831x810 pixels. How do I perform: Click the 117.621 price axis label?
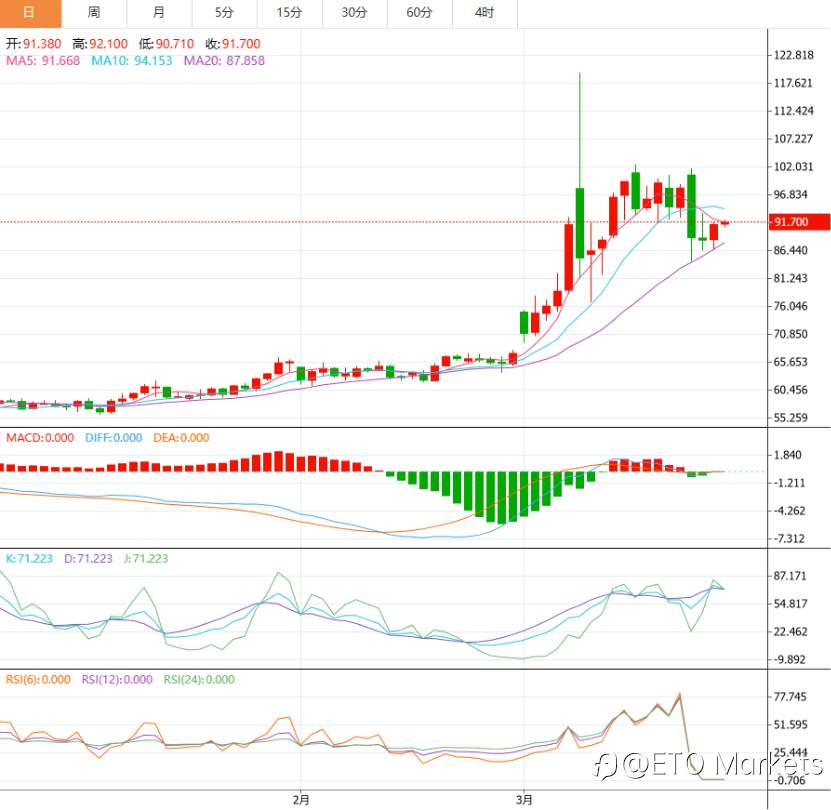point(793,83)
